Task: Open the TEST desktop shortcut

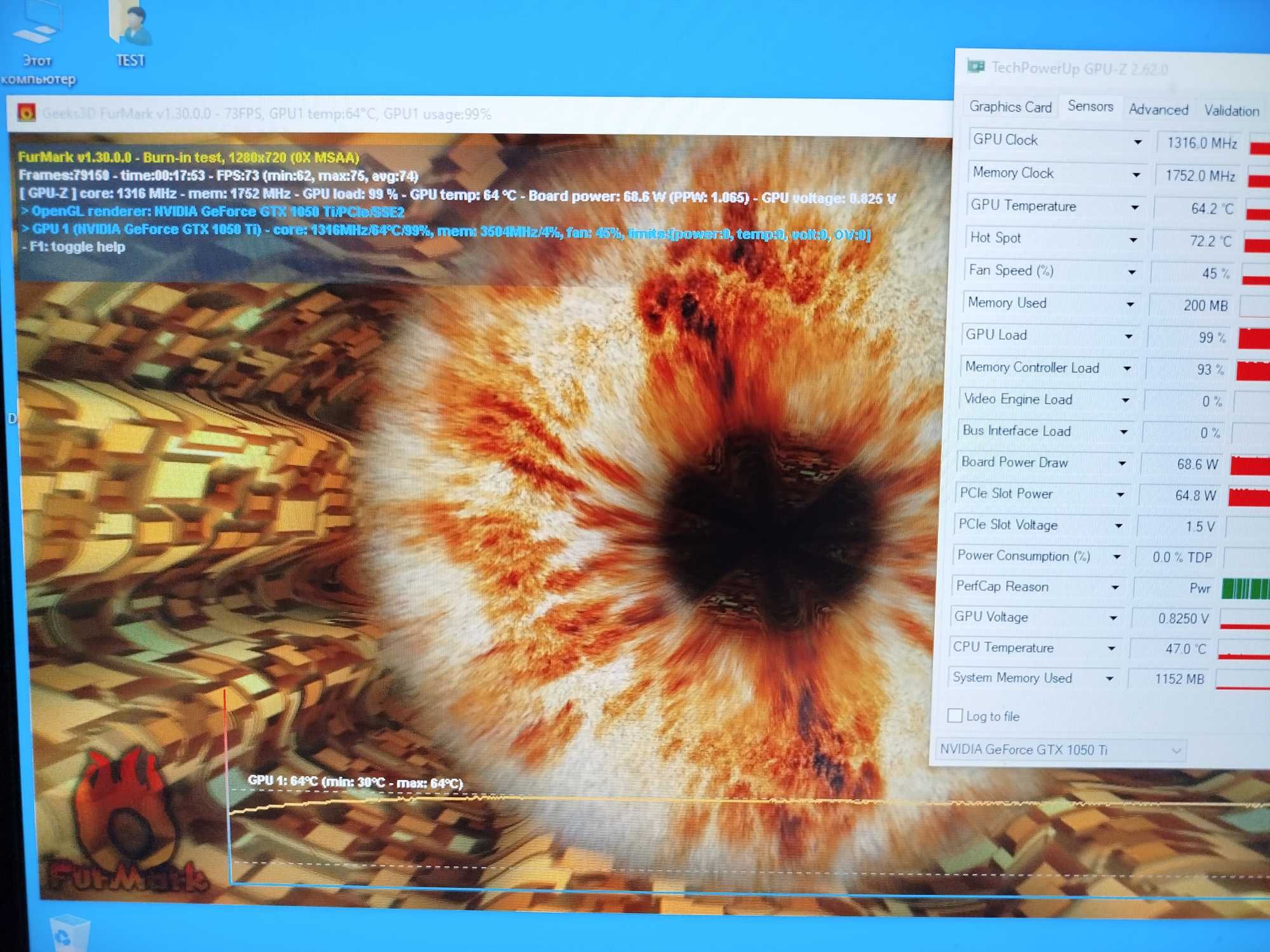Action: pyautogui.click(x=130, y=35)
